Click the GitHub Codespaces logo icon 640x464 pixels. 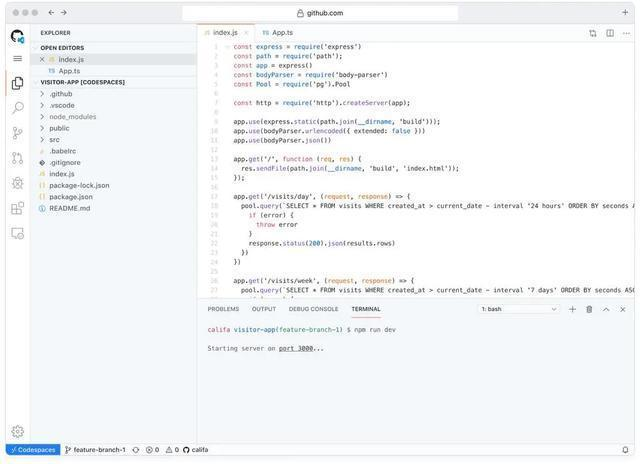pyautogui.click(x=17, y=36)
